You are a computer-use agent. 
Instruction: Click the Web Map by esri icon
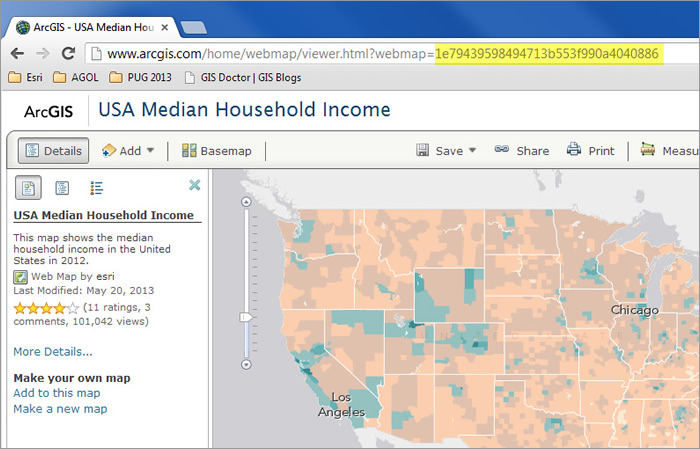[20, 277]
